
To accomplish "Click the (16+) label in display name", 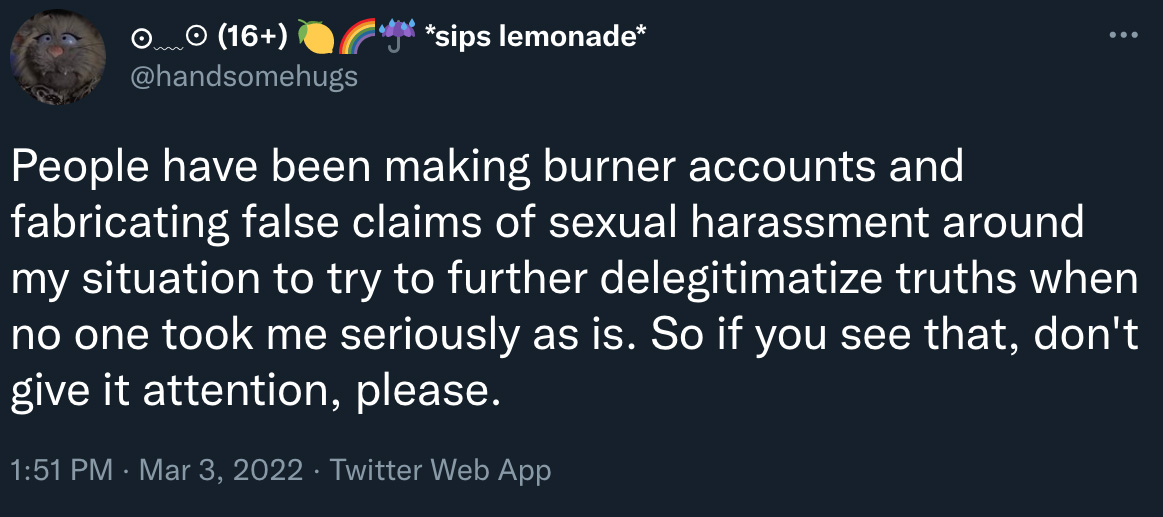I will 253,37.
